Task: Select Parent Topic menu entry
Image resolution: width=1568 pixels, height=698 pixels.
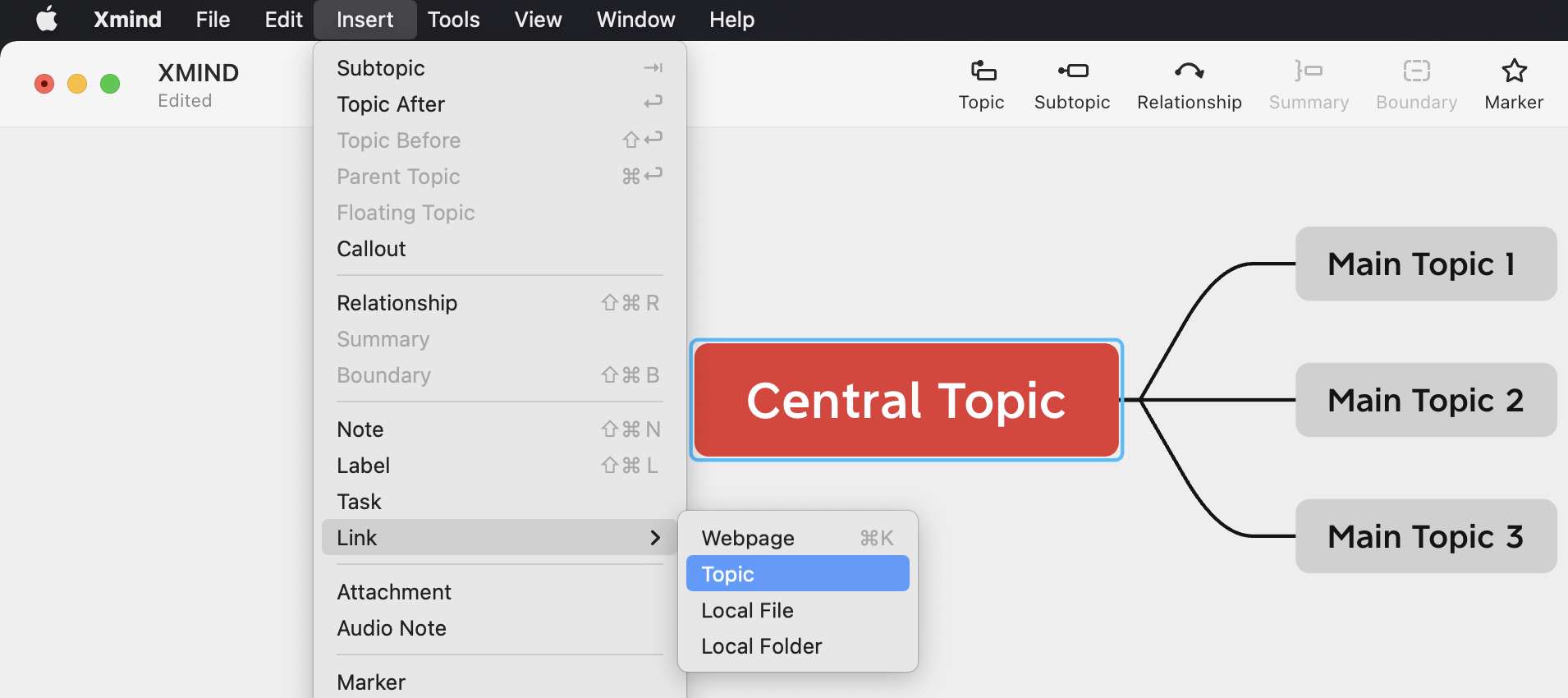Action: [x=499, y=177]
